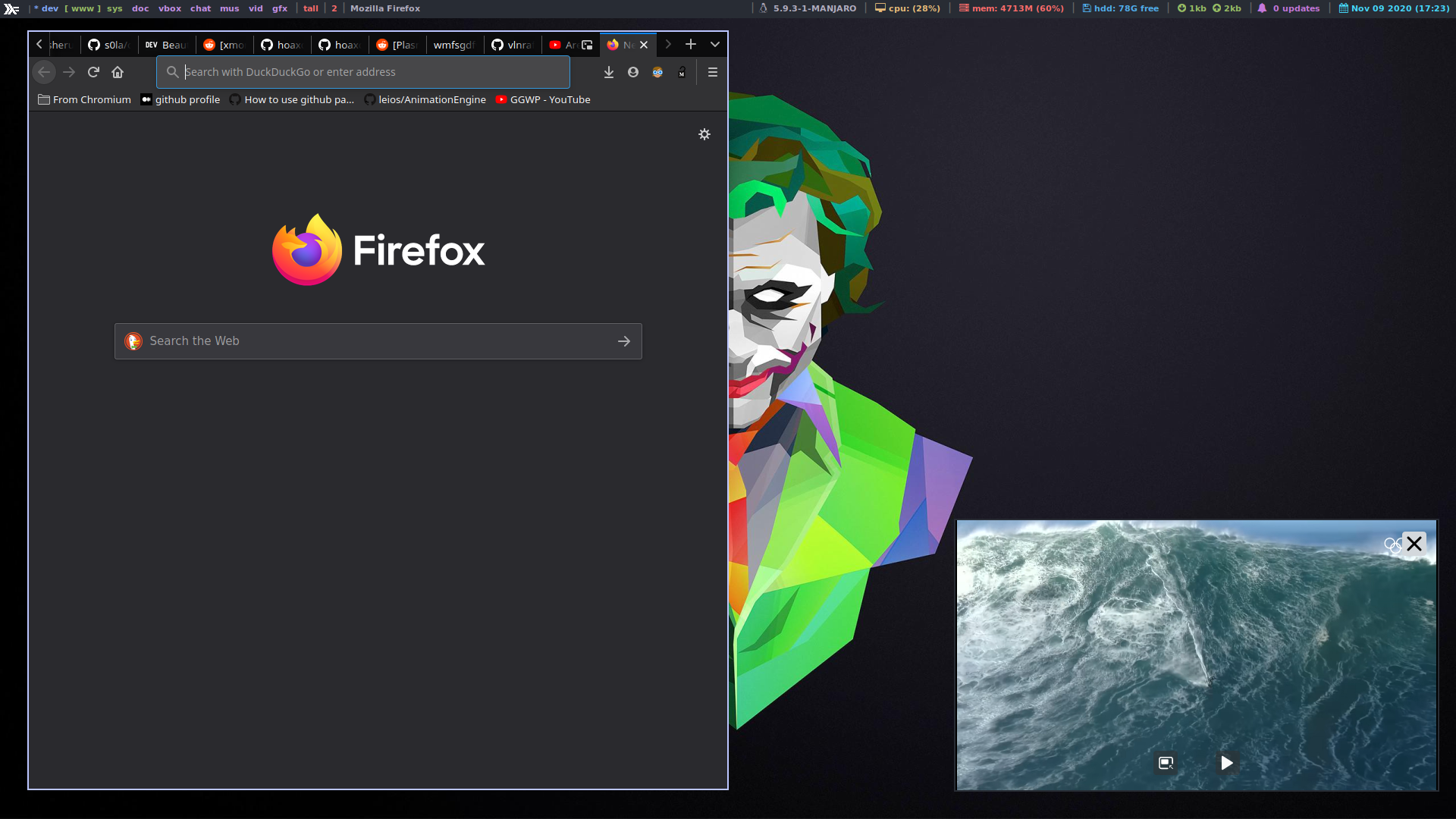The height and width of the screenshot is (819, 1456).
Task: Reload the current page
Action: pyautogui.click(x=93, y=72)
